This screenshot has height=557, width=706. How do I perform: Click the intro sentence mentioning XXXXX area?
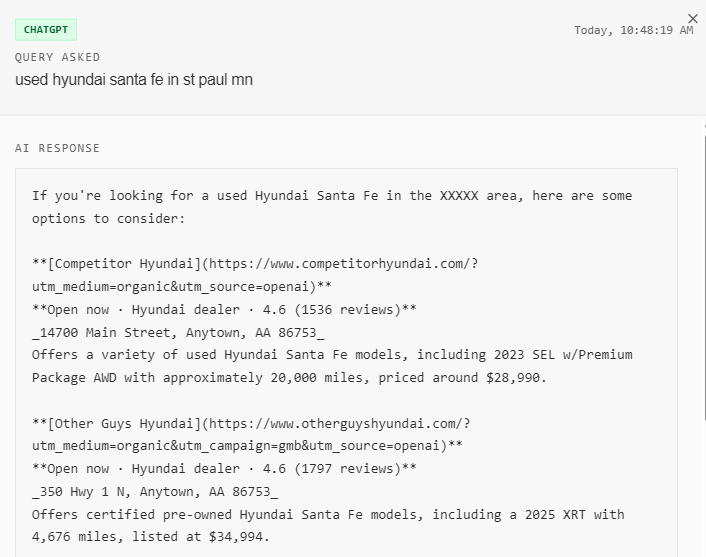pos(330,196)
